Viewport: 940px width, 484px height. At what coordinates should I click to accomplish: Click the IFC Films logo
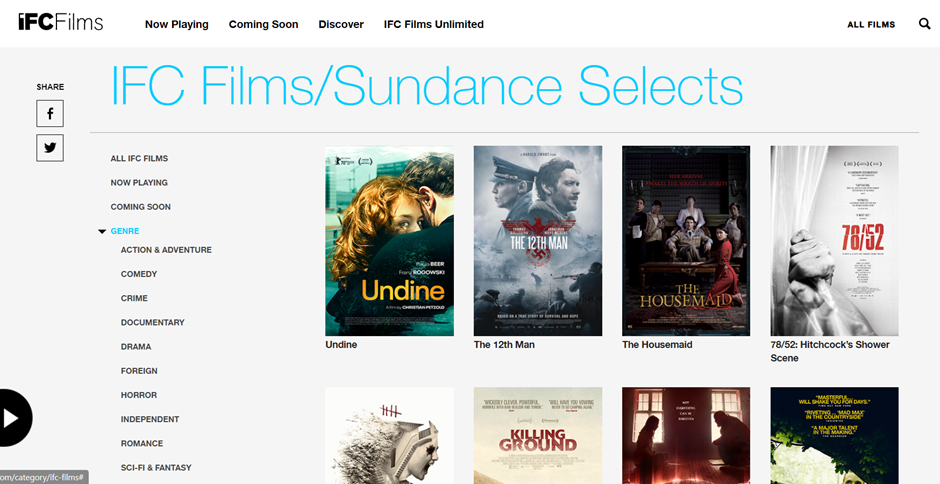[61, 22]
